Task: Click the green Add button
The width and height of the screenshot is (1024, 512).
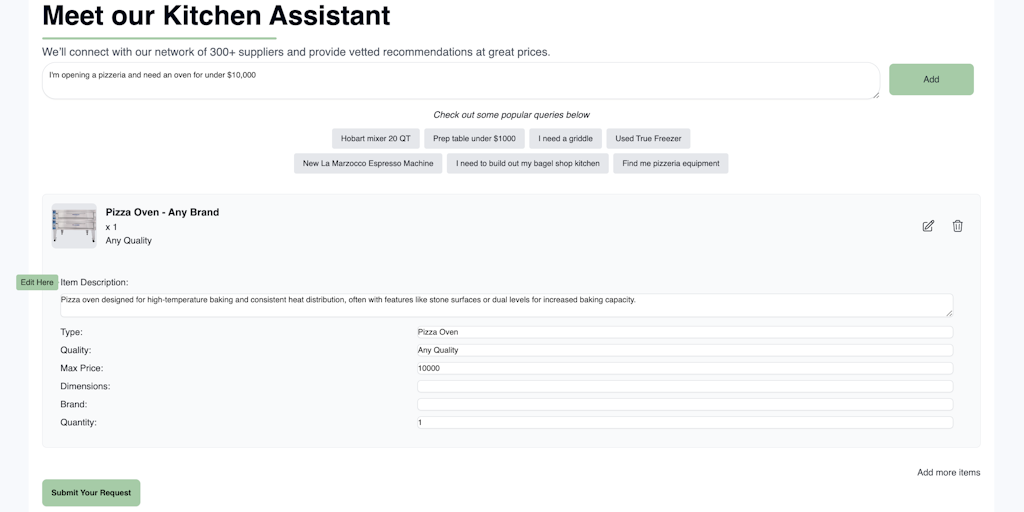Action: [x=931, y=80]
